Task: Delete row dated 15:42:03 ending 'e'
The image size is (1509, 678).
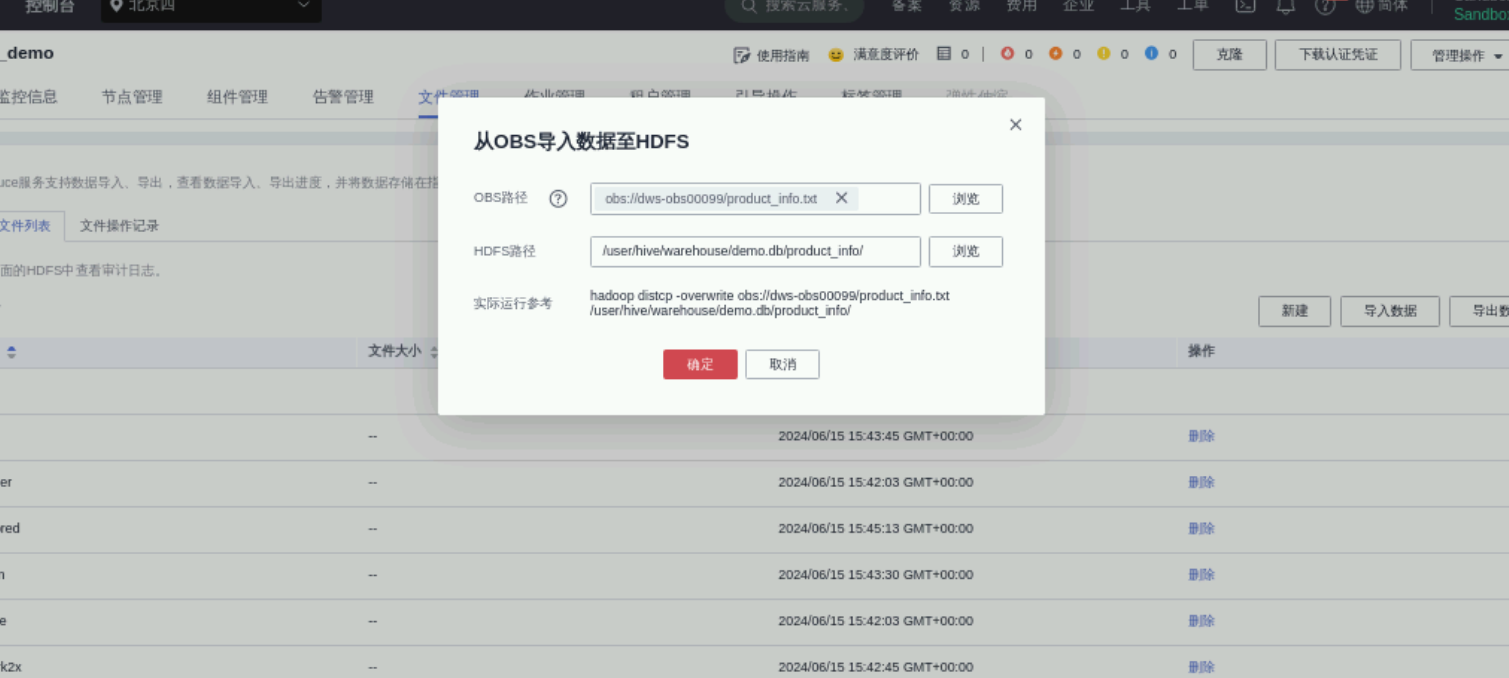Action: [1201, 621]
